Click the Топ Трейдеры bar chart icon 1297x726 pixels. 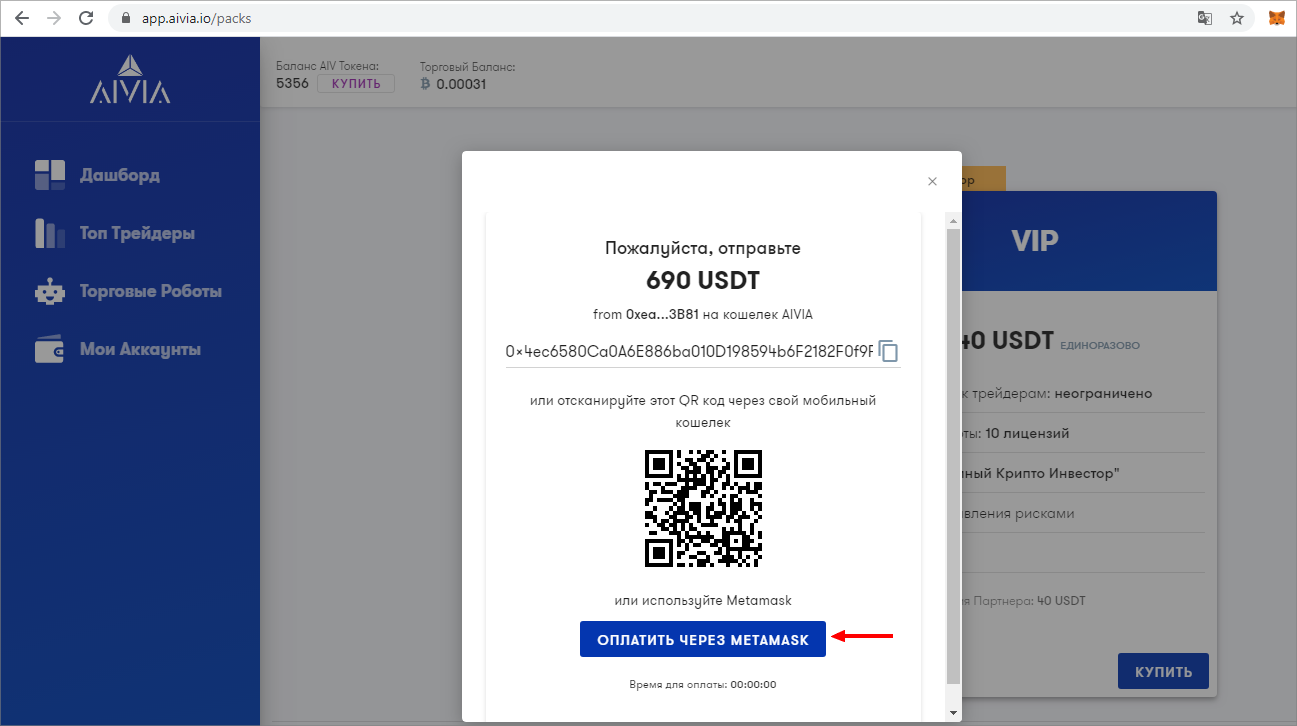50,233
